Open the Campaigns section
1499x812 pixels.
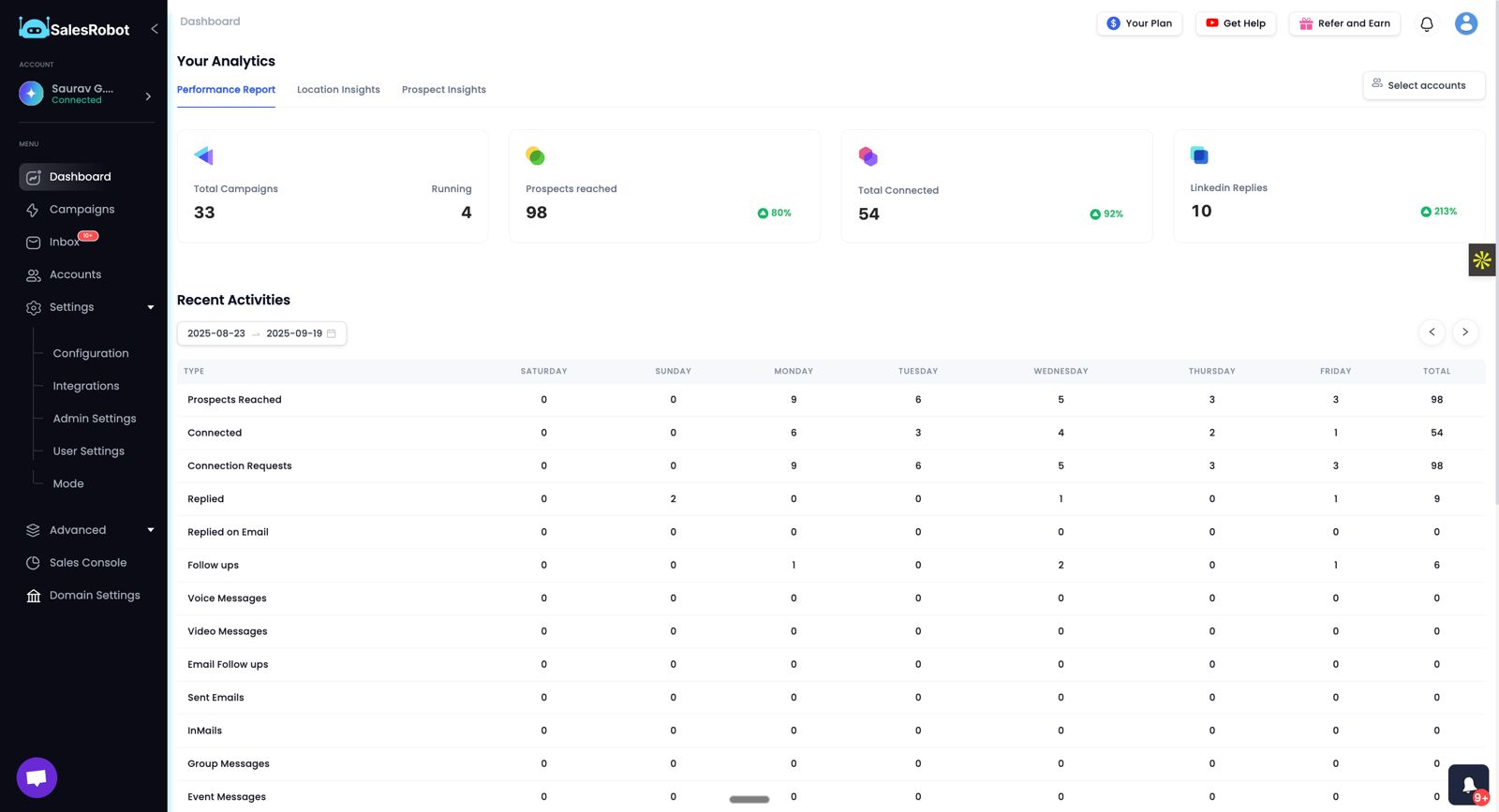(82, 210)
